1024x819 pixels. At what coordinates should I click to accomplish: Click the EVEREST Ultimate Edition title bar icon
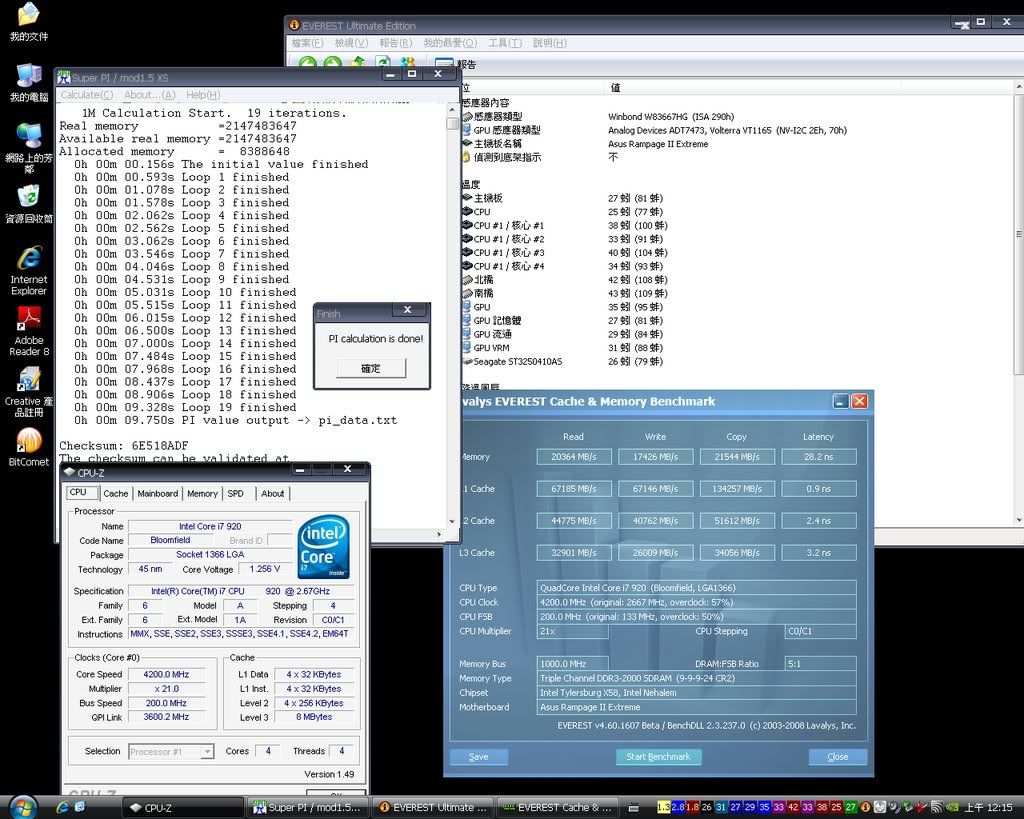pos(294,25)
